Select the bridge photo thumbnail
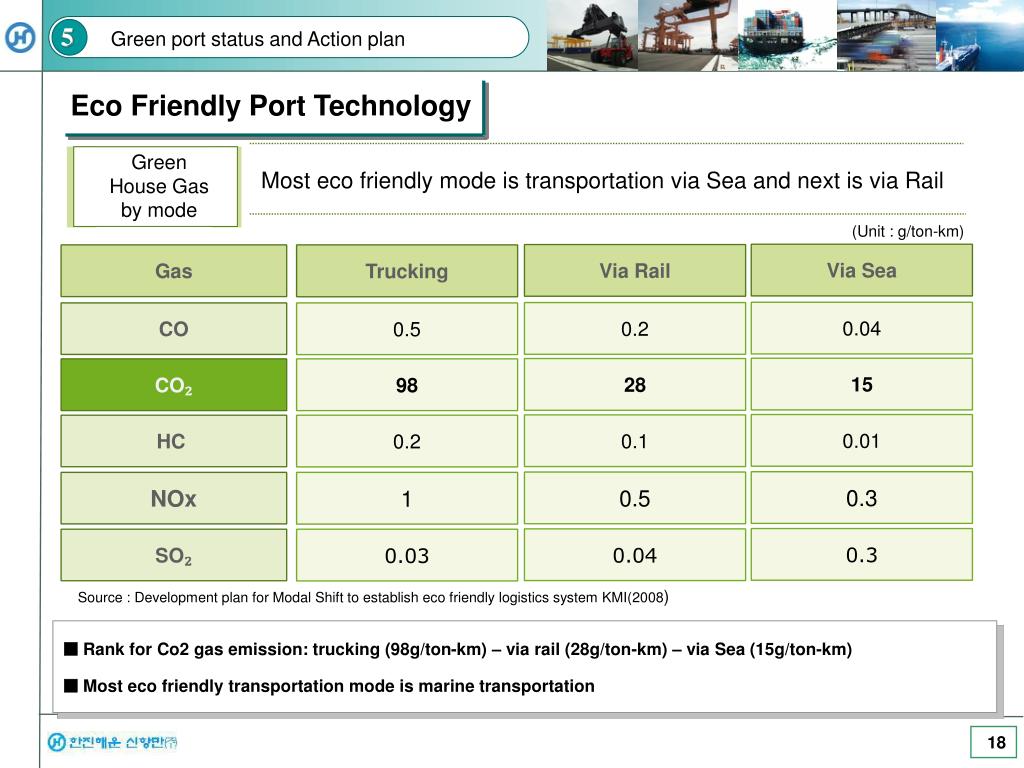Screen dimensions: 1024x768 tap(887, 35)
